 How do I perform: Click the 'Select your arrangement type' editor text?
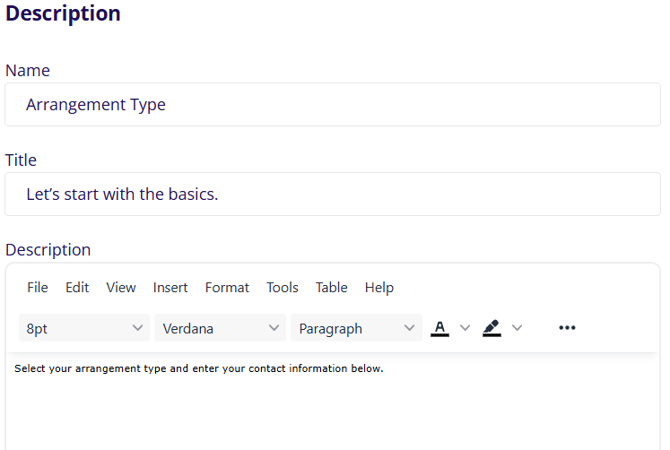(198, 369)
